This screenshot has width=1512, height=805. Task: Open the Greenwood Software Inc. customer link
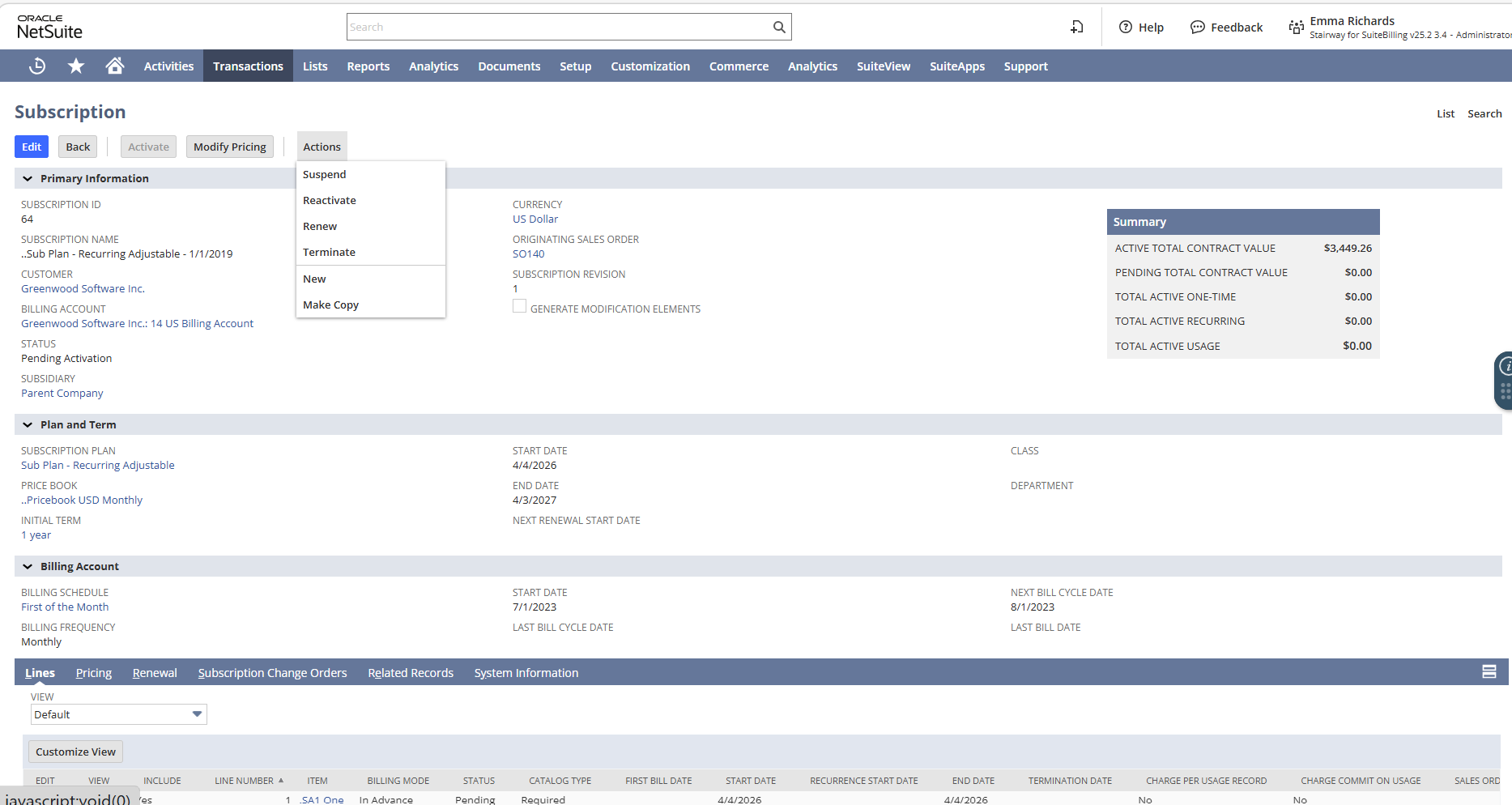[x=83, y=289]
